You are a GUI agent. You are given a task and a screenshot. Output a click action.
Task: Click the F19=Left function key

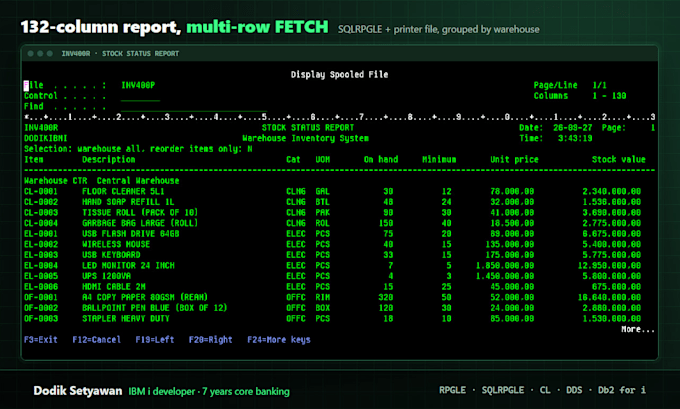click(155, 340)
